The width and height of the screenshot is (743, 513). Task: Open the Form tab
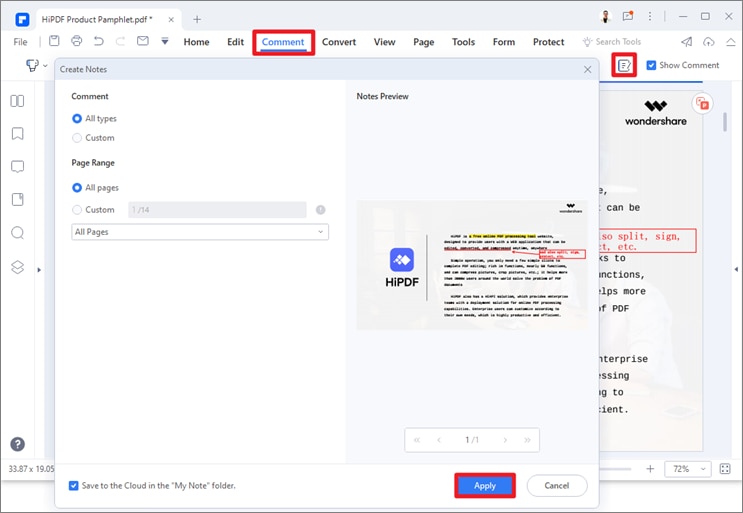[x=504, y=42]
